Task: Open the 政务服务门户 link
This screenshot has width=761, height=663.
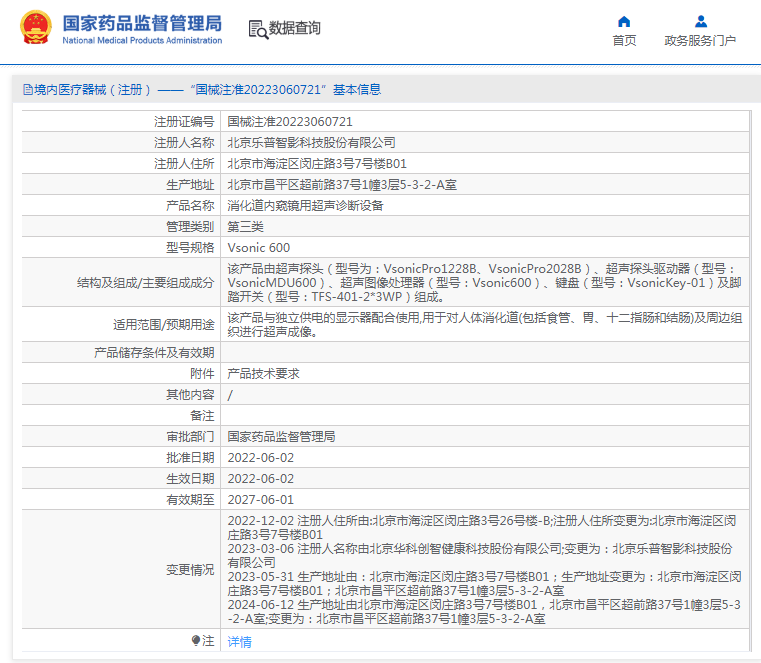Action: click(x=700, y=41)
